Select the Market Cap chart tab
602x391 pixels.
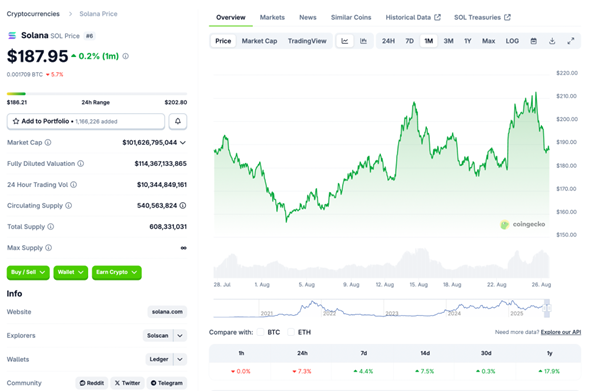coord(259,41)
